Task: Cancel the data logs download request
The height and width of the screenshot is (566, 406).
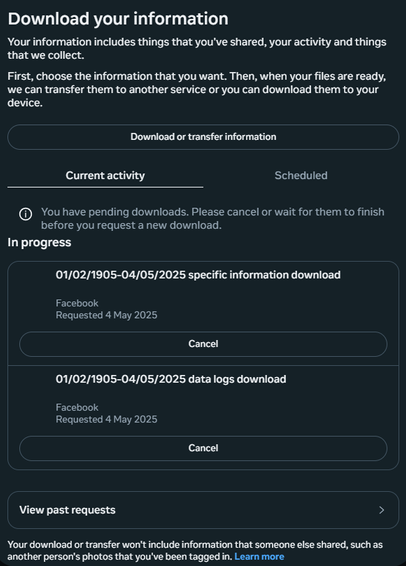Action: 203,448
